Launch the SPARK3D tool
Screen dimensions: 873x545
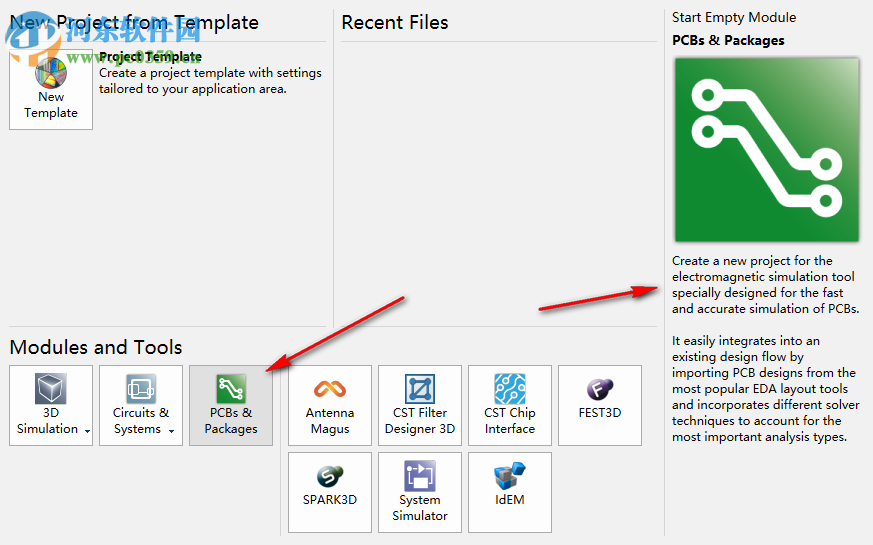coord(330,492)
